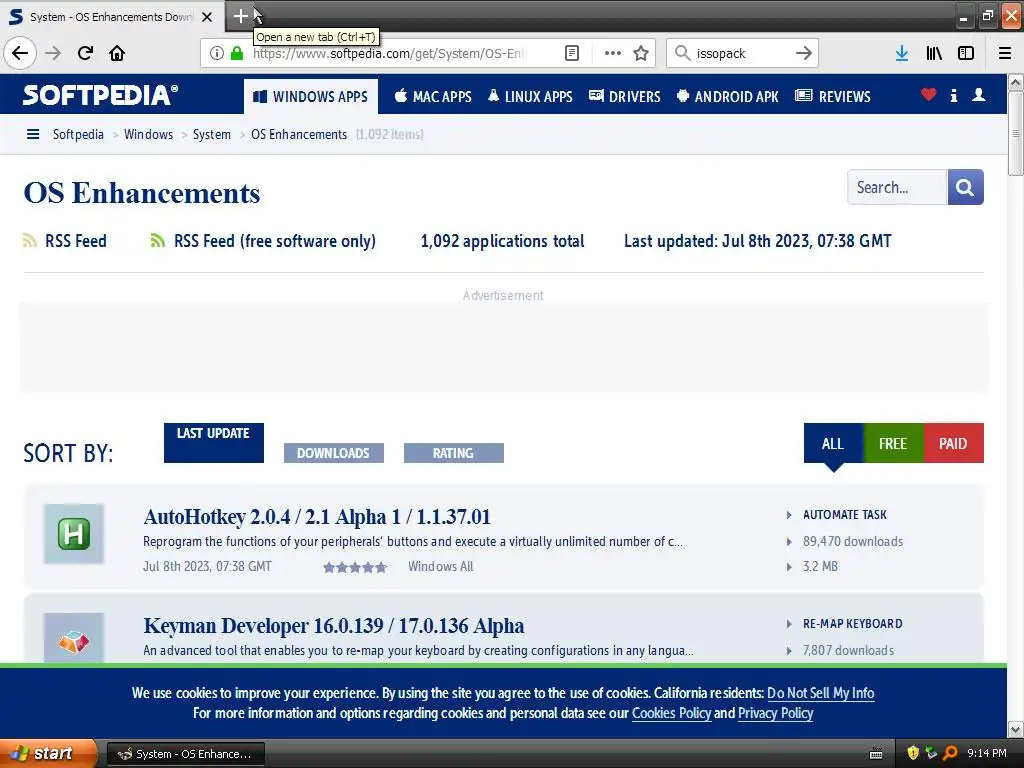
Task: Click the red heart favorites icon
Action: pos(929,95)
